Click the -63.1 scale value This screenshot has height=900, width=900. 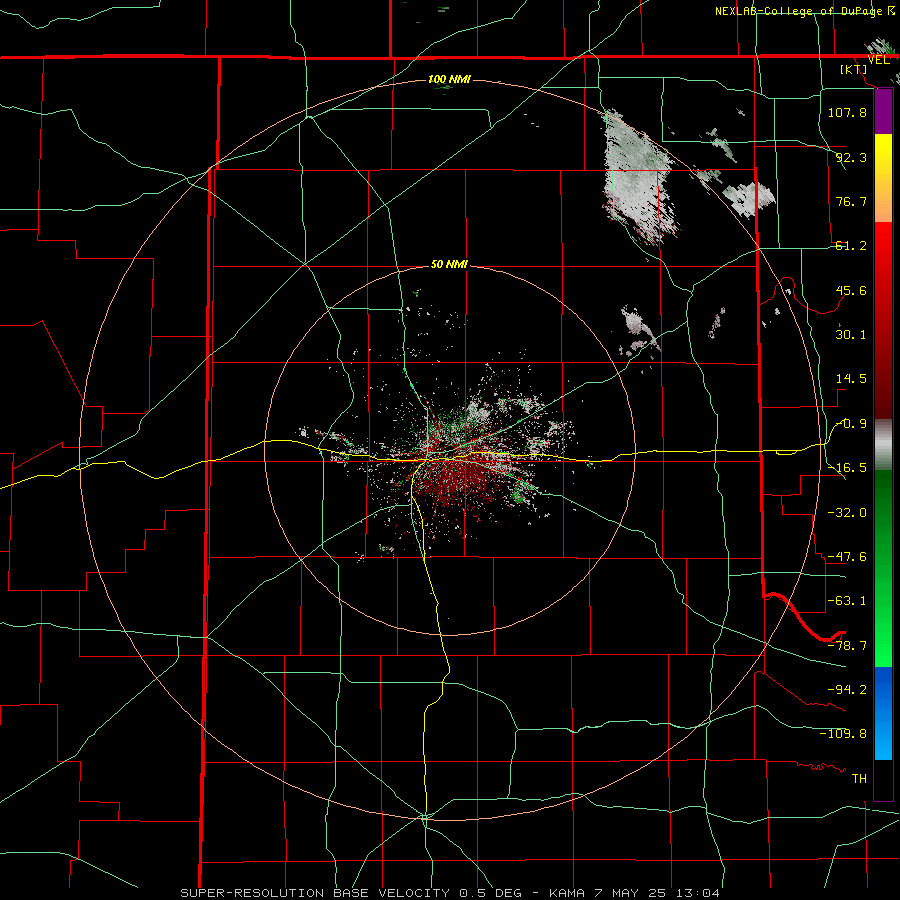coord(847,601)
